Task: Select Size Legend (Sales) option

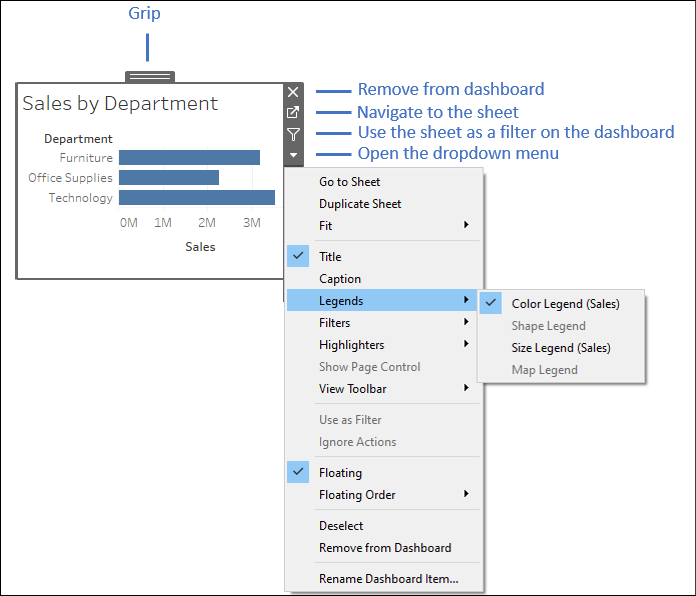Action: click(561, 348)
